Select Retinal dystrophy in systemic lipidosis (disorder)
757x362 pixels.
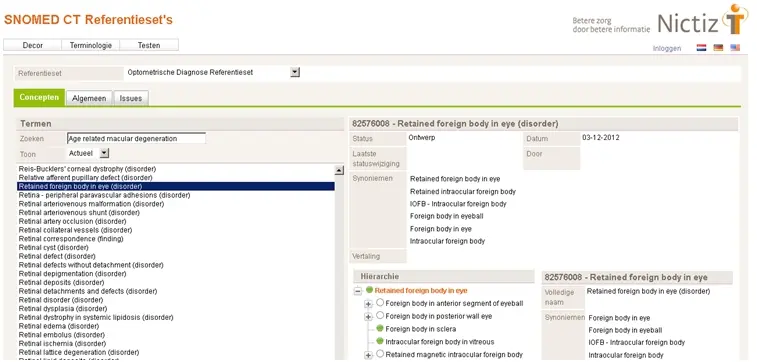(x=96, y=317)
